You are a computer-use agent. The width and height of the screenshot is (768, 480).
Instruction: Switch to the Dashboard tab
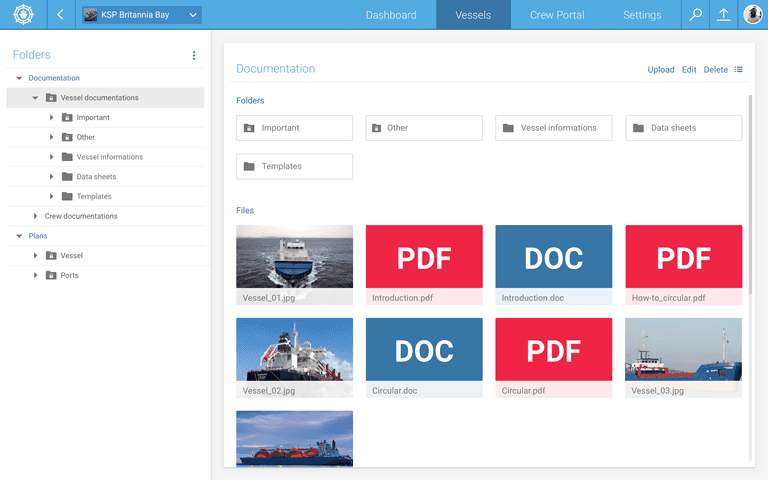click(391, 15)
